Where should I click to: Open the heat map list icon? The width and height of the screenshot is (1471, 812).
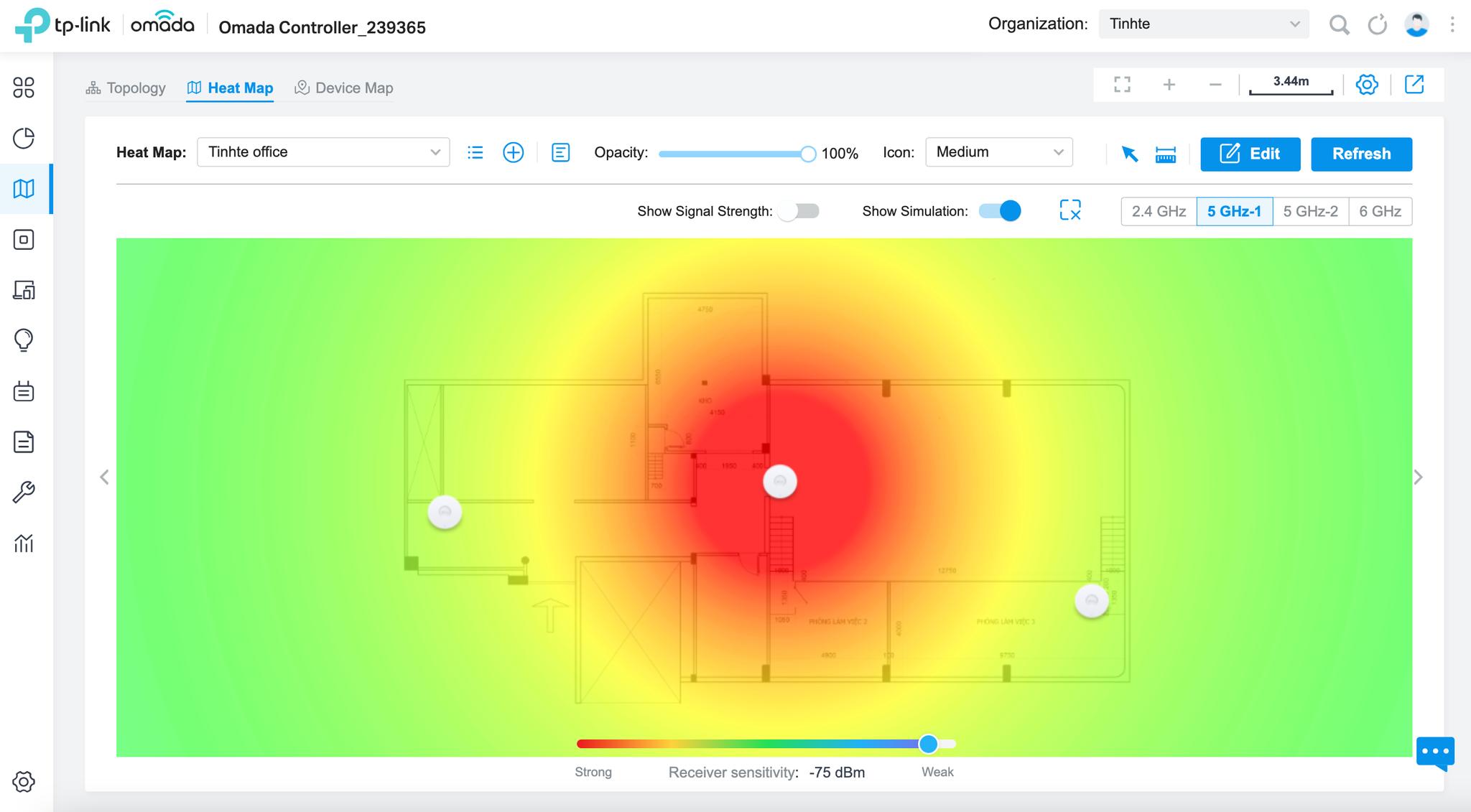click(475, 152)
